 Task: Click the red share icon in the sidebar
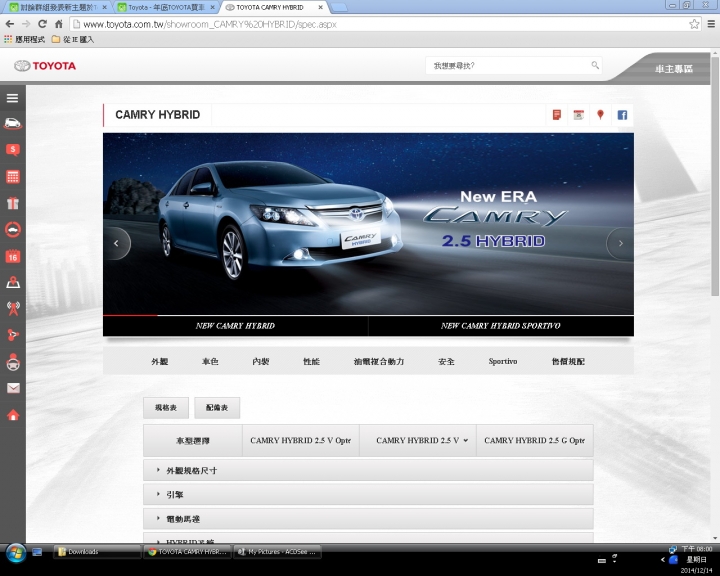coord(12,335)
